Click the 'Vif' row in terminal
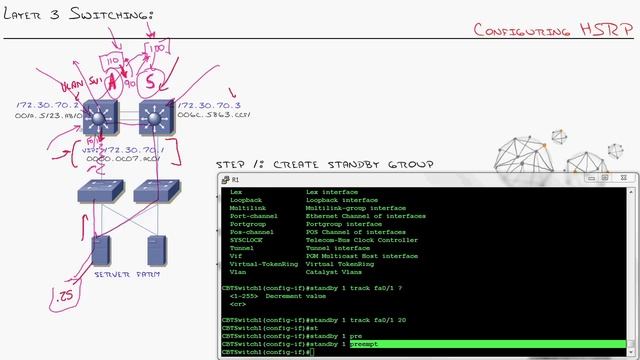This screenshot has height=360, width=640. [324, 256]
